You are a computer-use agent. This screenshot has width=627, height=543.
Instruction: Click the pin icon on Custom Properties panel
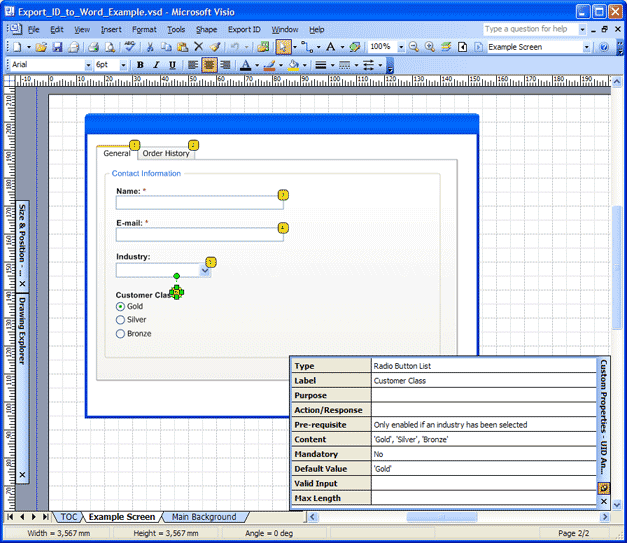pyautogui.click(x=603, y=488)
